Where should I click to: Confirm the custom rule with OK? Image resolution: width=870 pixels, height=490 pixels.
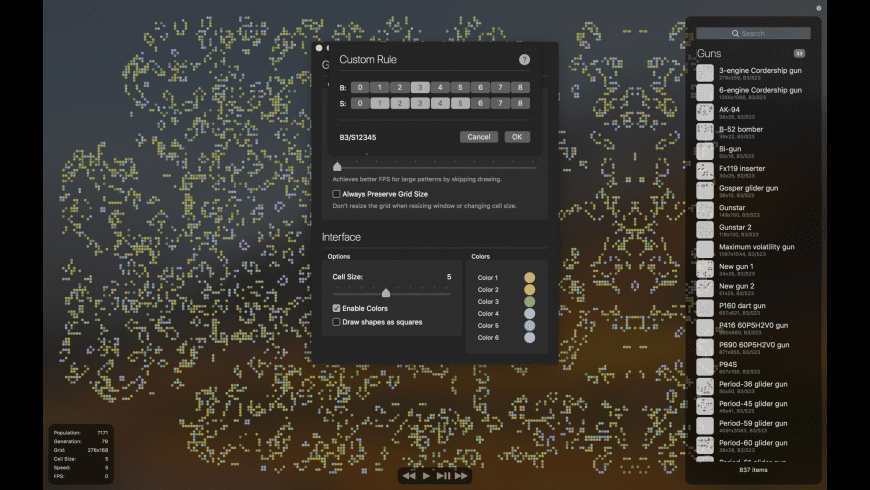517,137
